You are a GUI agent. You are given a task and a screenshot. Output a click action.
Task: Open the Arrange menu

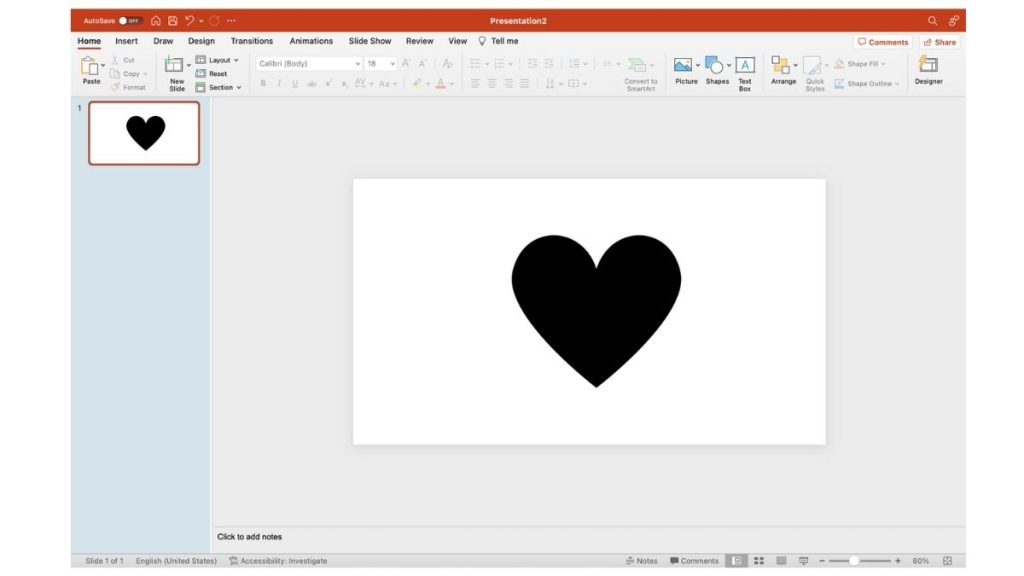[x=783, y=71]
